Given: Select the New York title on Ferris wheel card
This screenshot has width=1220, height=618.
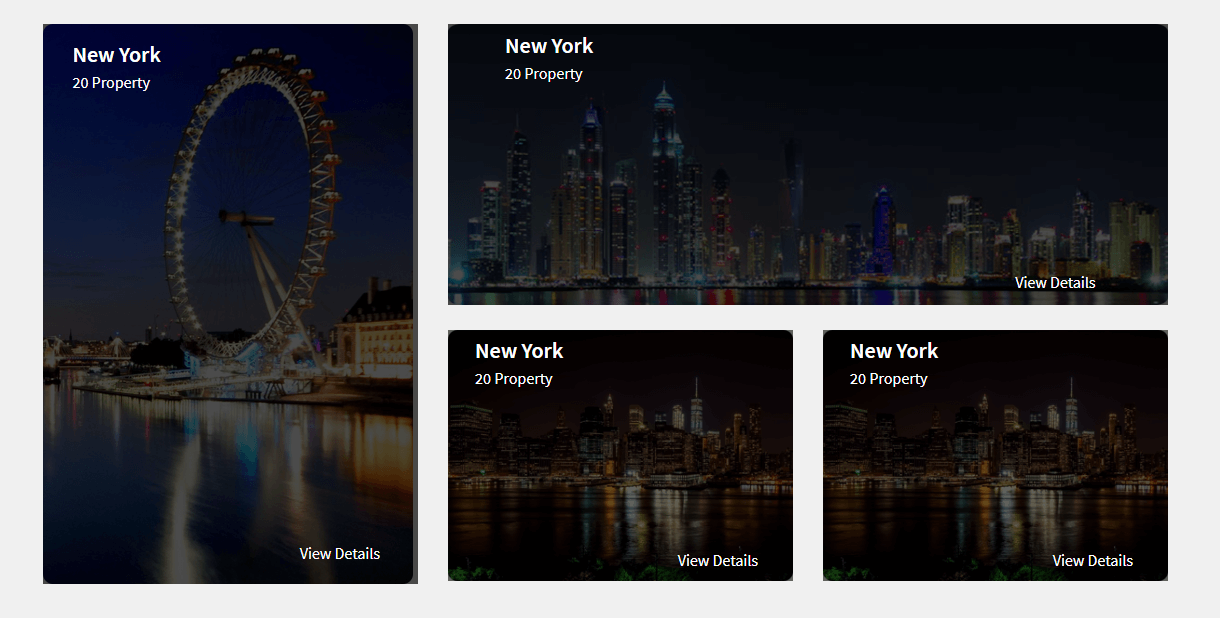Looking at the screenshot, I should 117,55.
